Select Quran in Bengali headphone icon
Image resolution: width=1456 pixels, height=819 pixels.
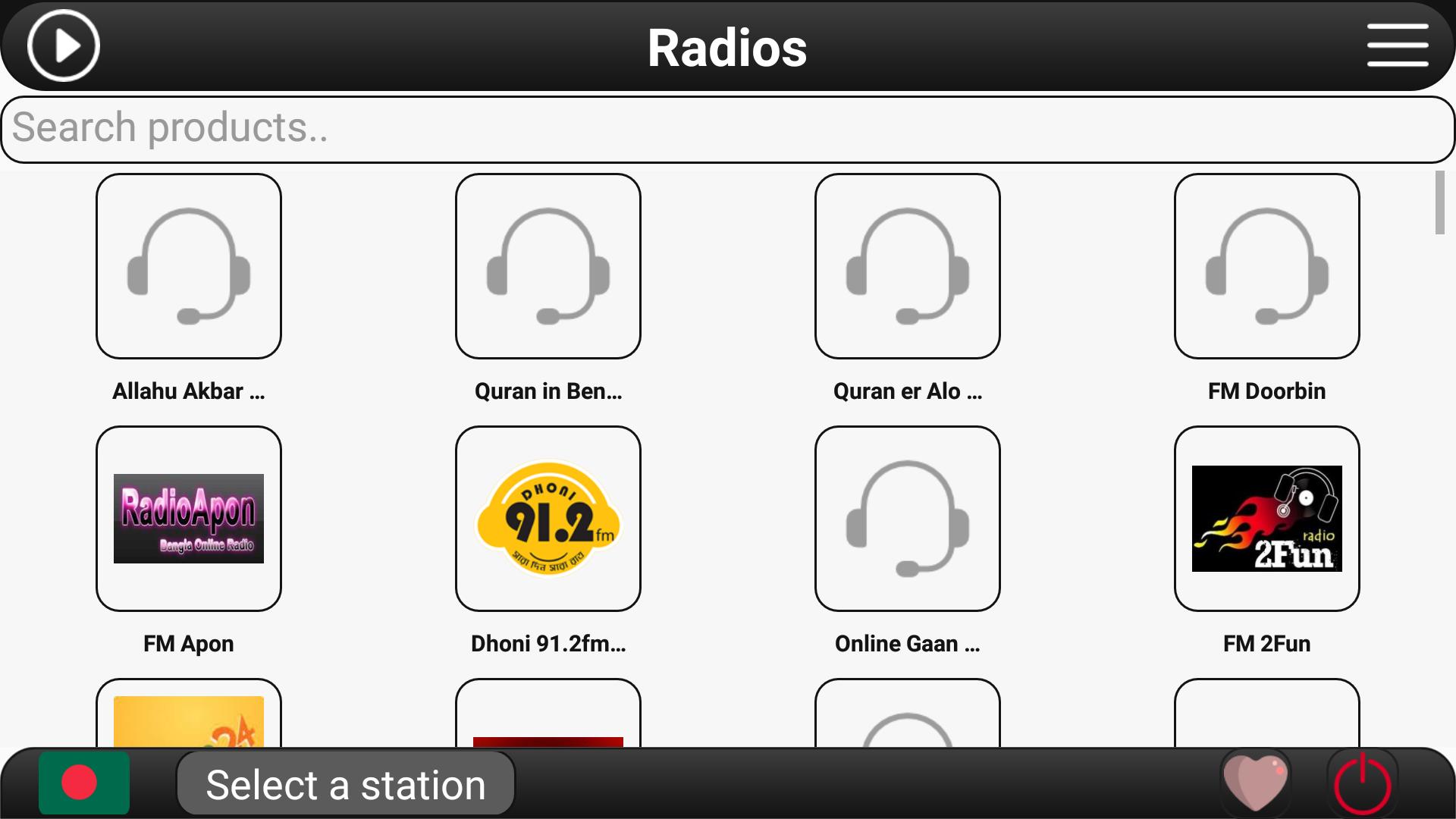[x=548, y=265]
